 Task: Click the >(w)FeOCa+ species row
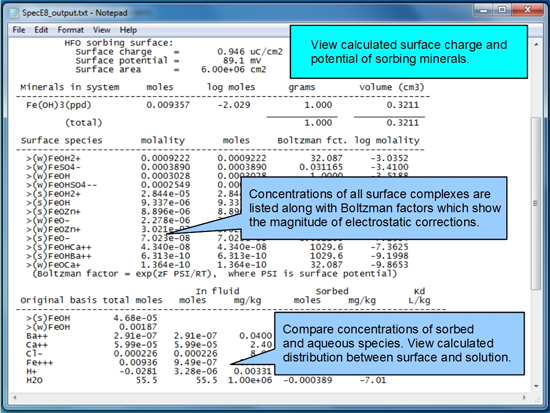217,265
